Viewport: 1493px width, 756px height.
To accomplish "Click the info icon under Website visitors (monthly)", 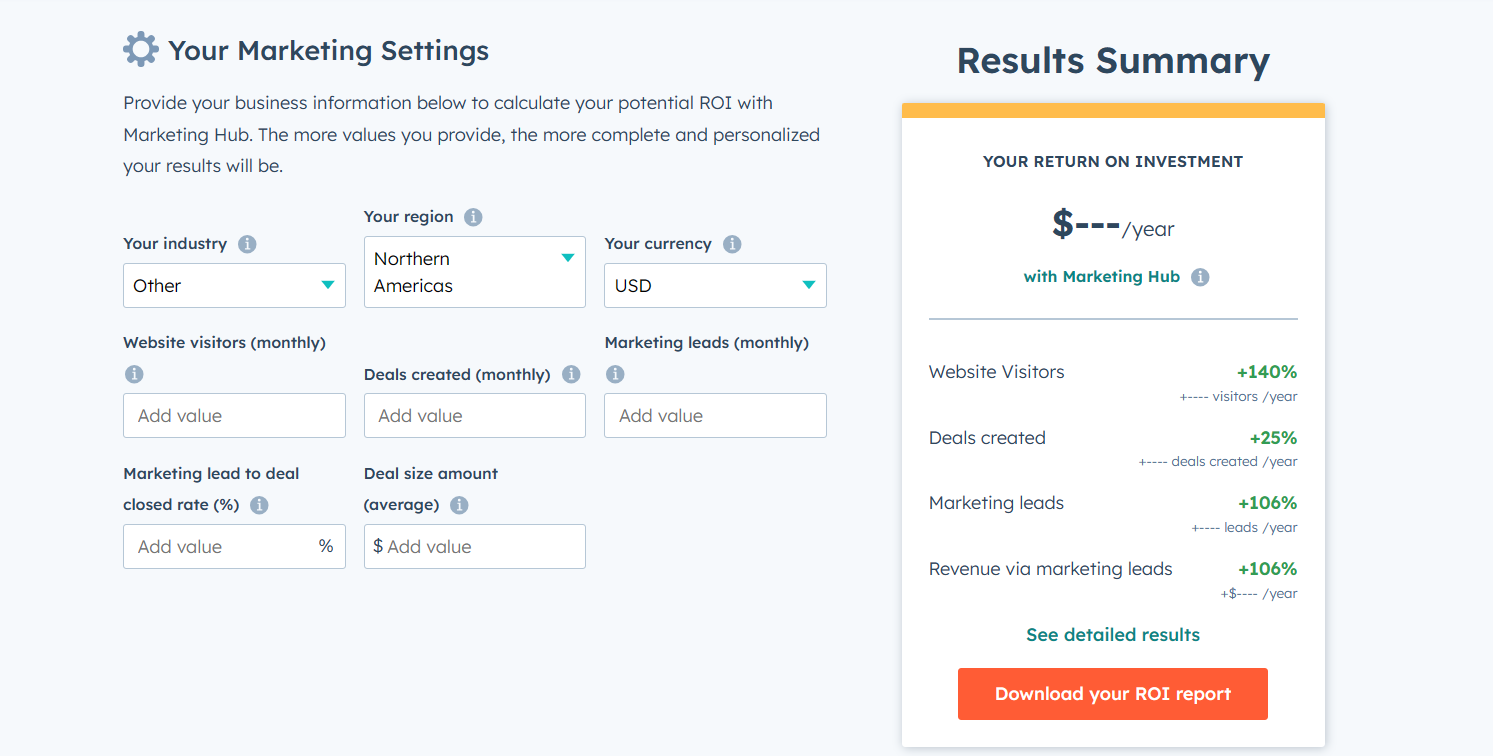I will tap(134, 374).
